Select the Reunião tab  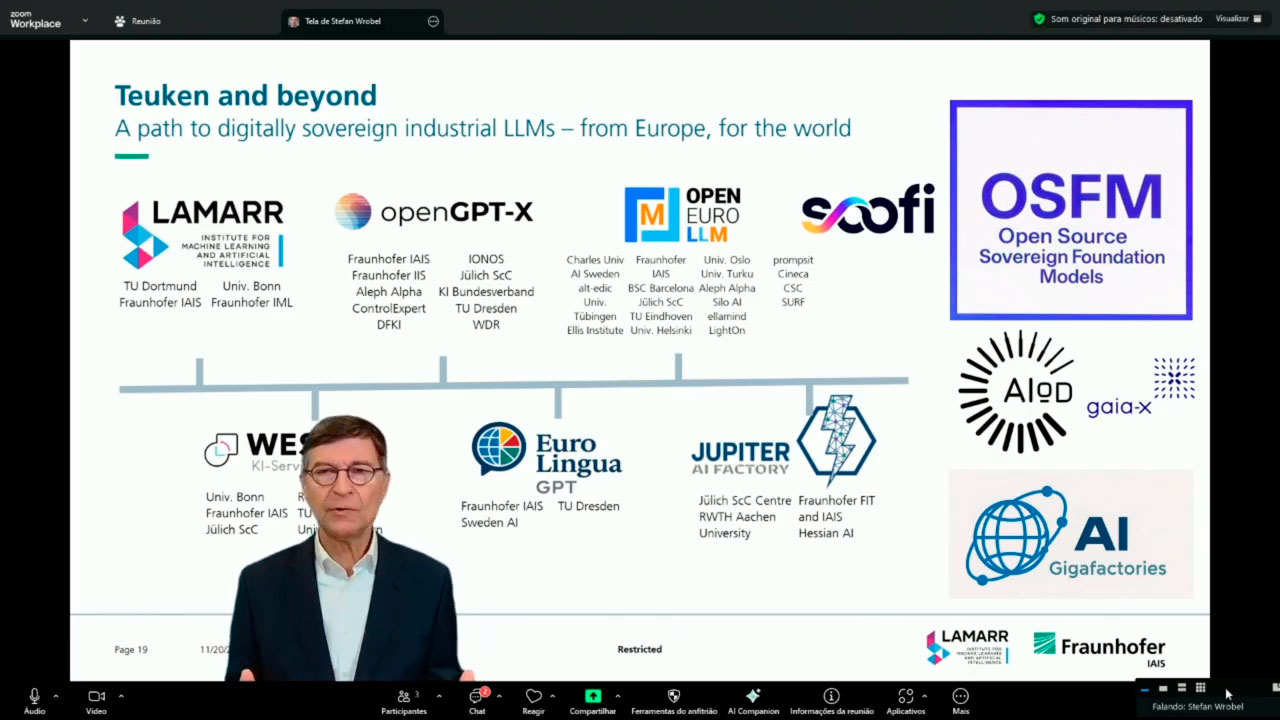pyautogui.click(x=138, y=21)
